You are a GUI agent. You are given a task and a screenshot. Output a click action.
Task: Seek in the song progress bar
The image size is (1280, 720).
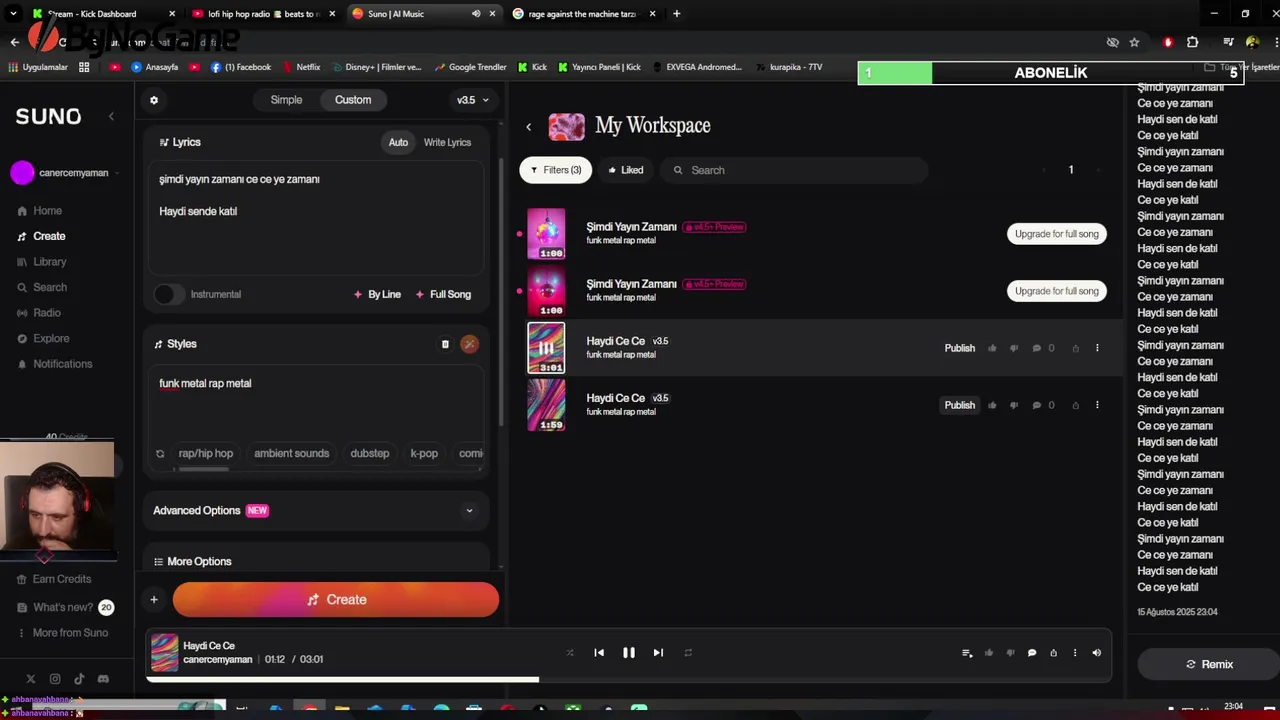629,680
